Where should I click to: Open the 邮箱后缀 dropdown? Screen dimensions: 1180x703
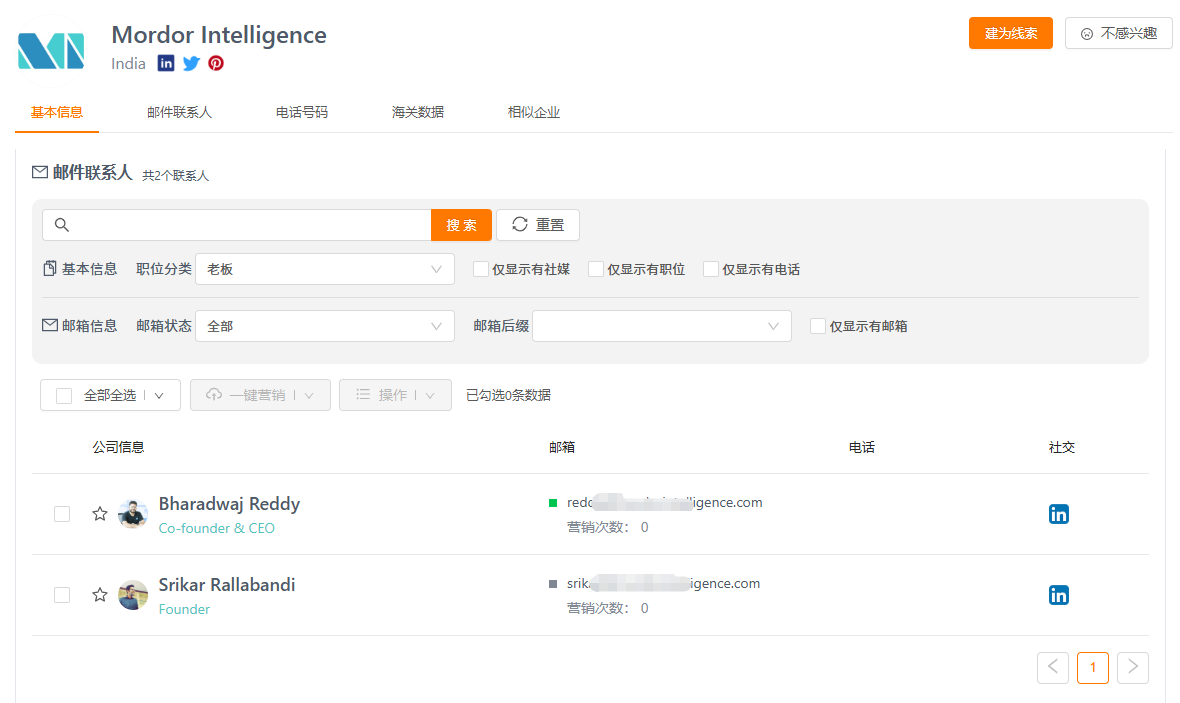(x=661, y=326)
